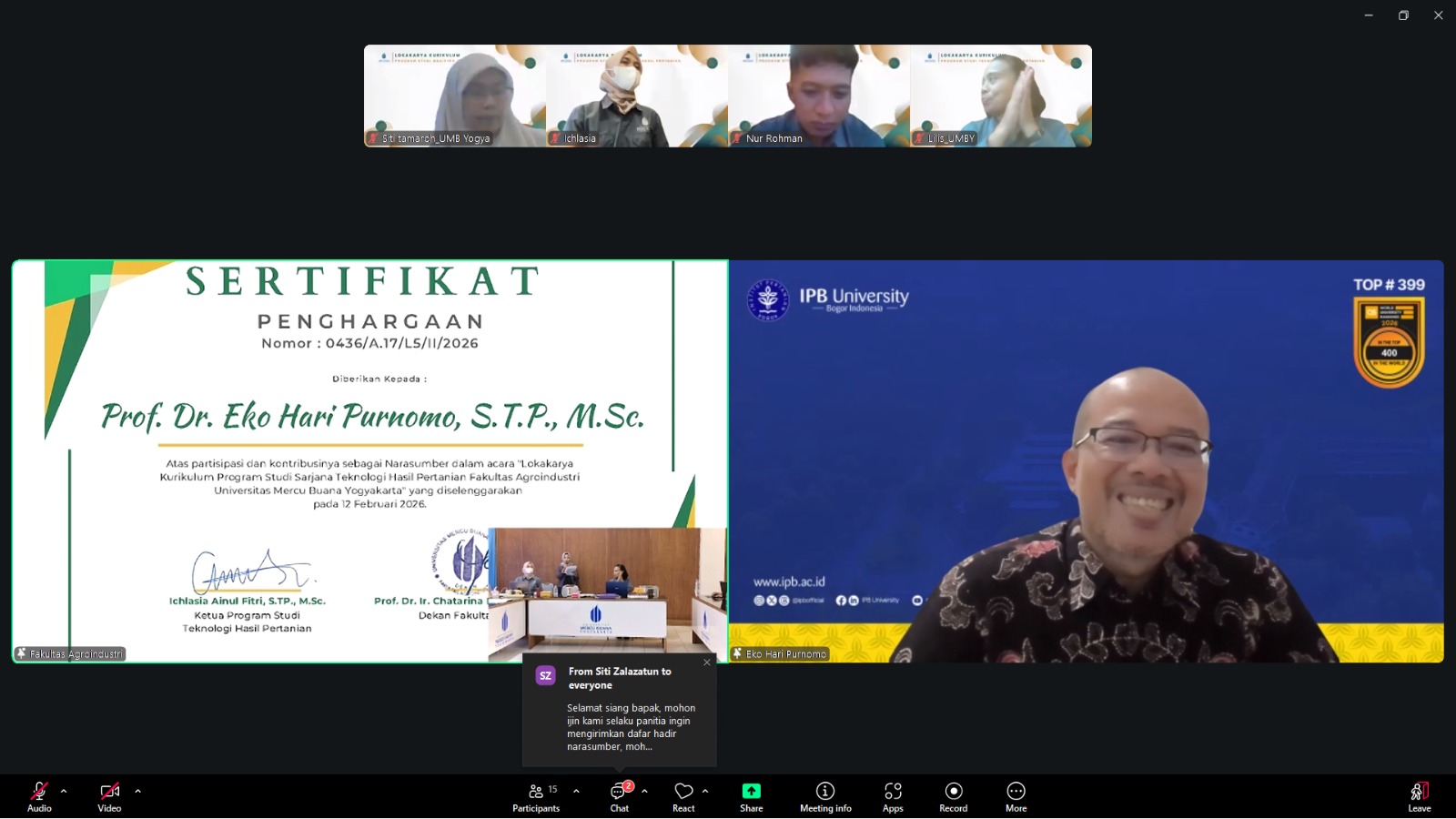Click the green Share screen icon
The width and height of the screenshot is (1456, 819).
click(x=751, y=792)
